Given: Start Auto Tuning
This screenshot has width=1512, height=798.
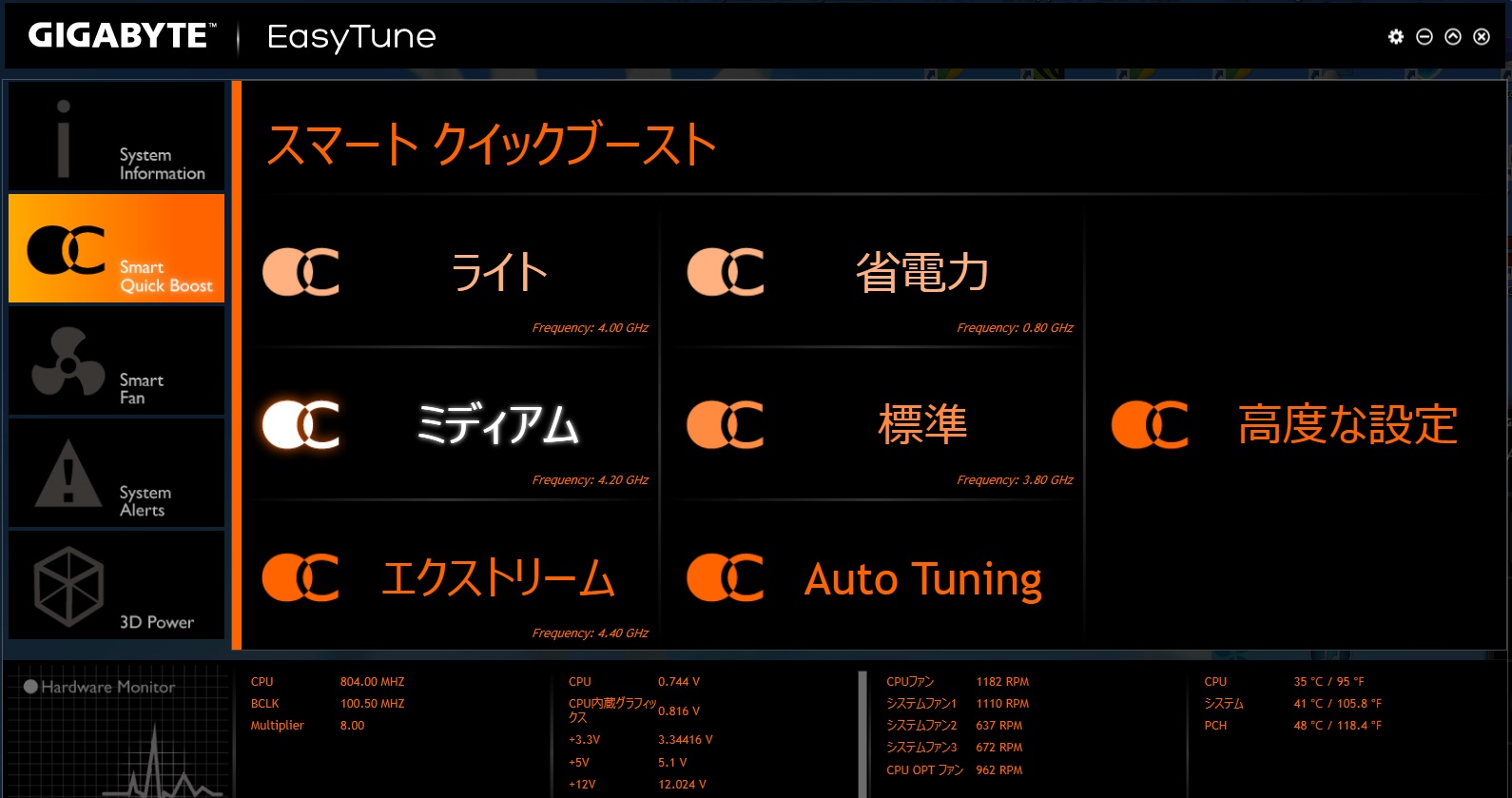Looking at the screenshot, I should 879,578.
